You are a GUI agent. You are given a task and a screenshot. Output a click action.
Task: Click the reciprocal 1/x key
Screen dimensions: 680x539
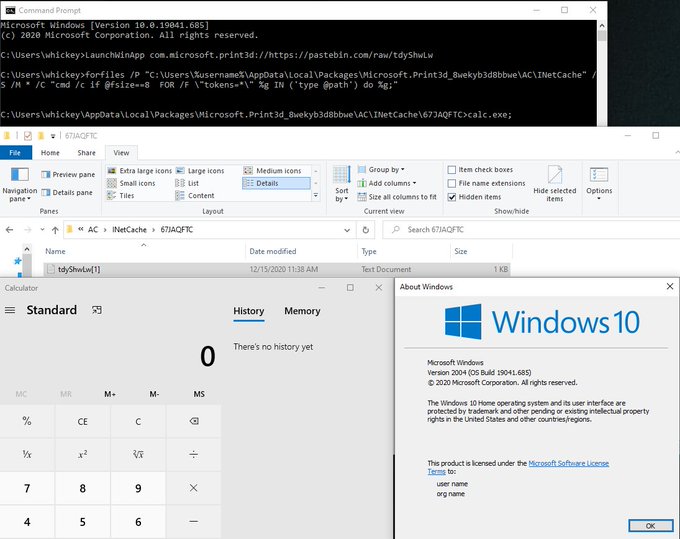point(27,454)
